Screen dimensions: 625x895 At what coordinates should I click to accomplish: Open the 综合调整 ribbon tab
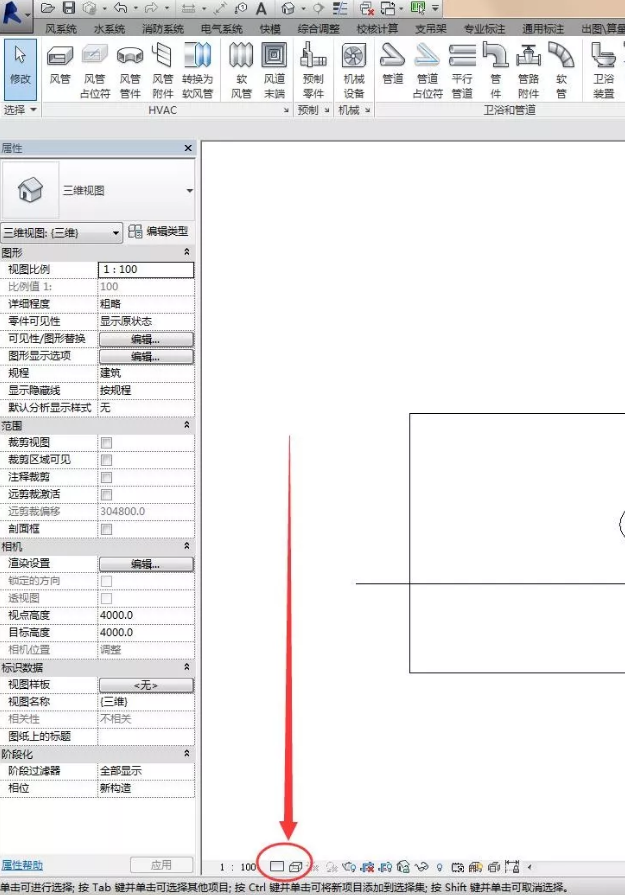[318, 29]
